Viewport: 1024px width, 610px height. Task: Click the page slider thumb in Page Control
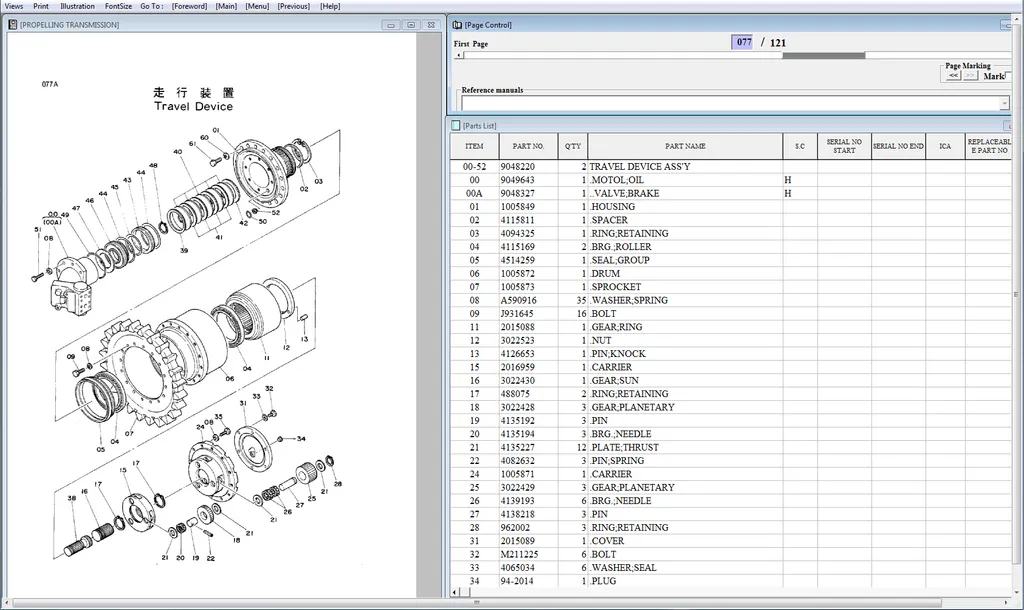(x=823, y=56)
